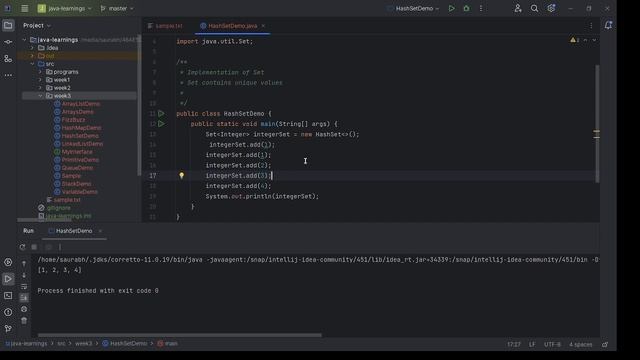Screen dimensions: 640x360
Task: Close the HashSetDemo.java editor tab
Action: pos(263,26)
